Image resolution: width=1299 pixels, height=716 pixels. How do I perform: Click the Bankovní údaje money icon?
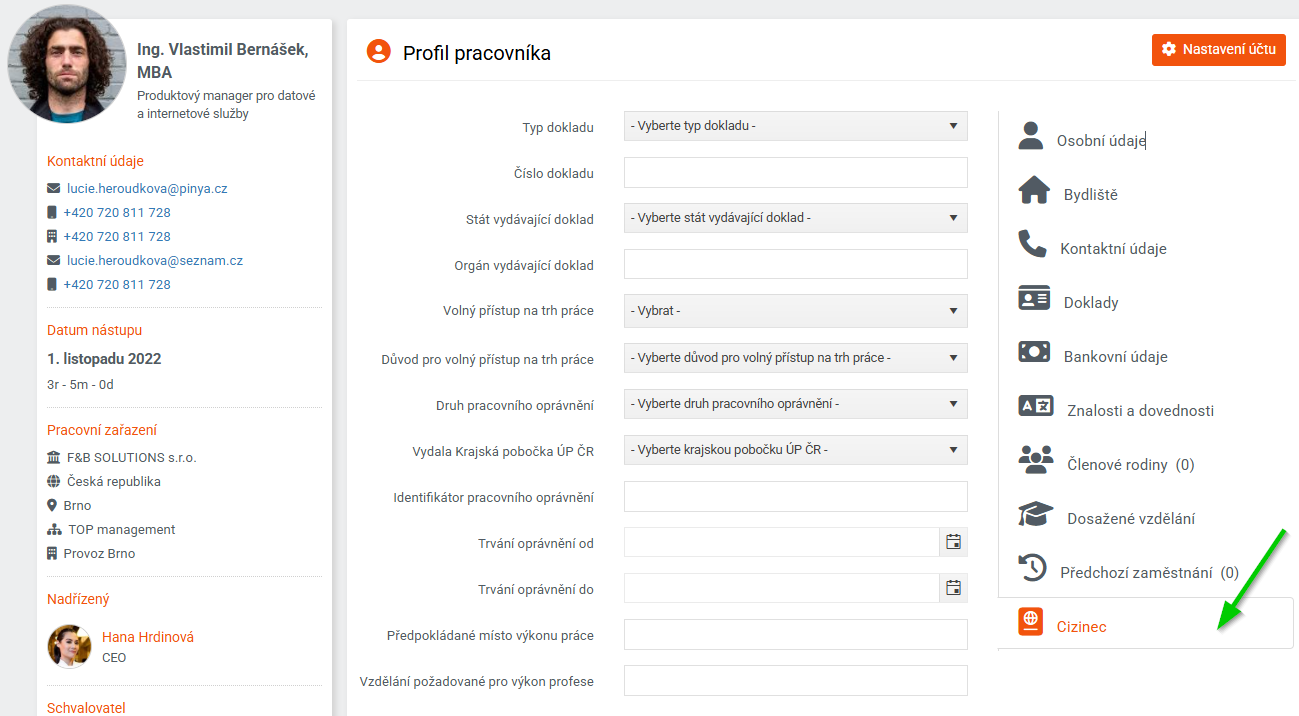click(x=1034, y=352)
